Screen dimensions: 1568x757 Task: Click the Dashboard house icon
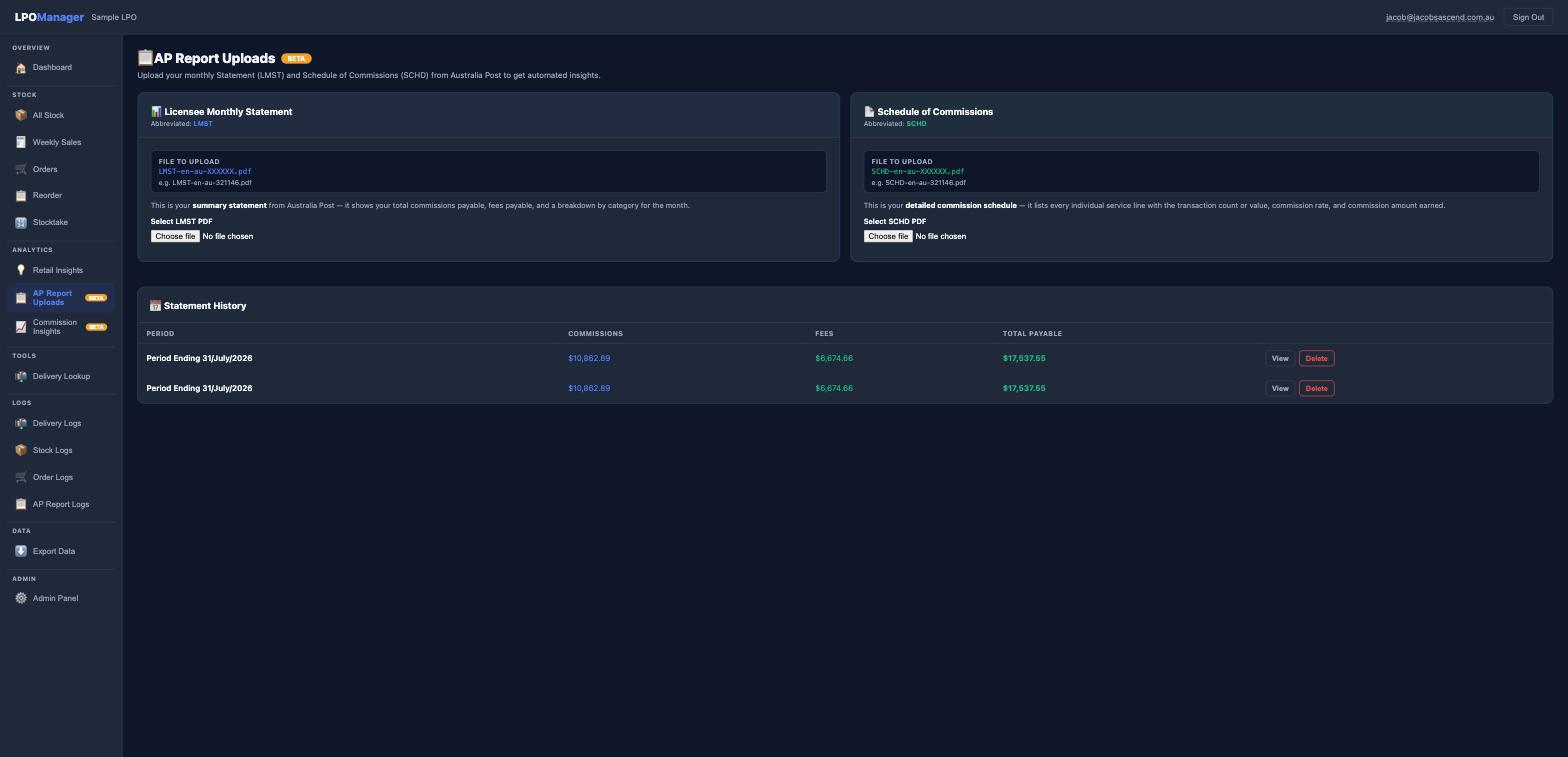coord(21,68)
